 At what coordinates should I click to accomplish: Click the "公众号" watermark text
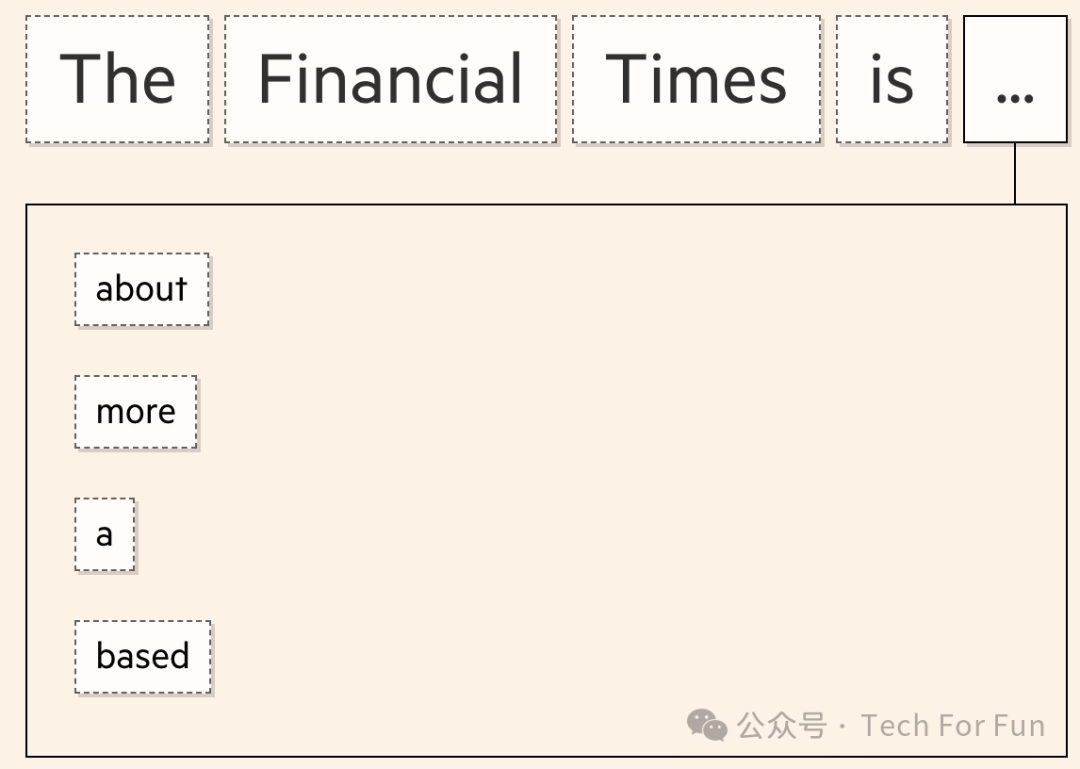coord(782,725)
